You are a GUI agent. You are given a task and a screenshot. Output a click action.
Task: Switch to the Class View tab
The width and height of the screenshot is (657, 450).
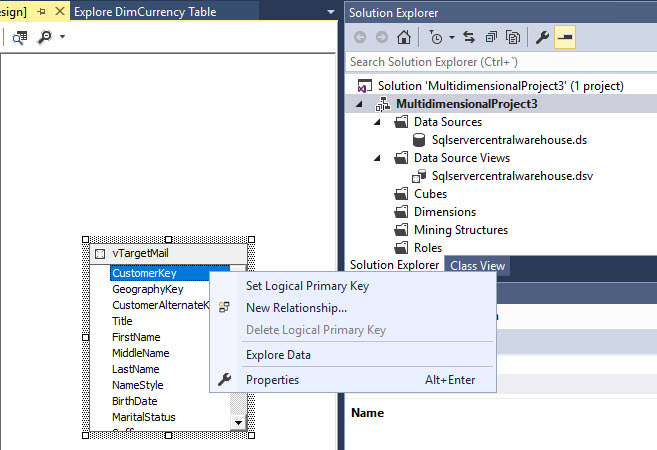click(478, 266)
